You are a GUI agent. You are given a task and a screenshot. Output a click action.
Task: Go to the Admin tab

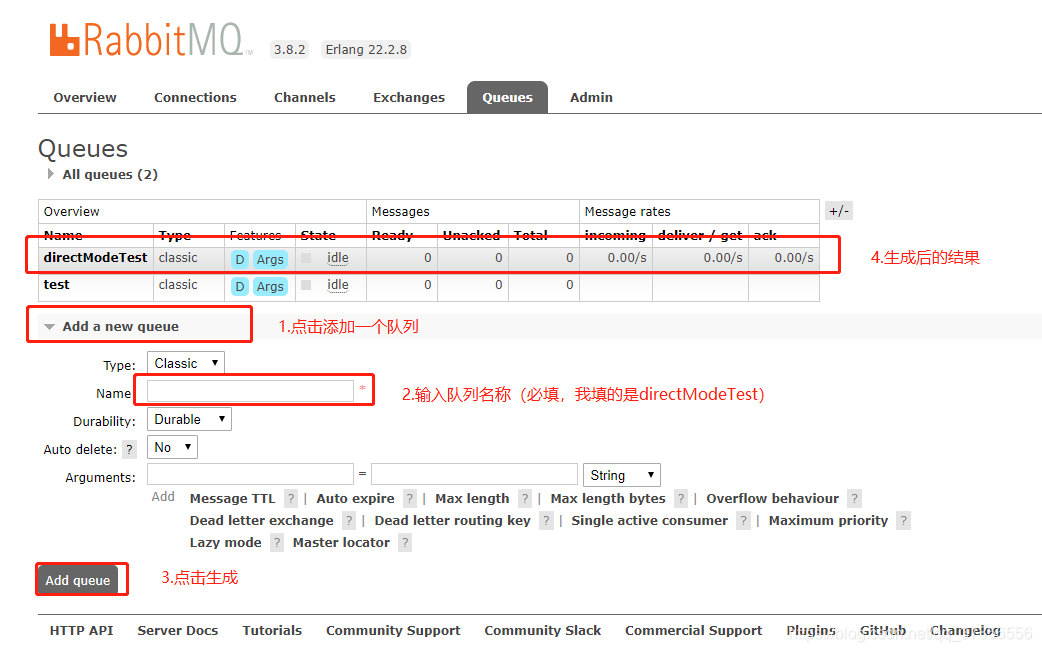591,98
